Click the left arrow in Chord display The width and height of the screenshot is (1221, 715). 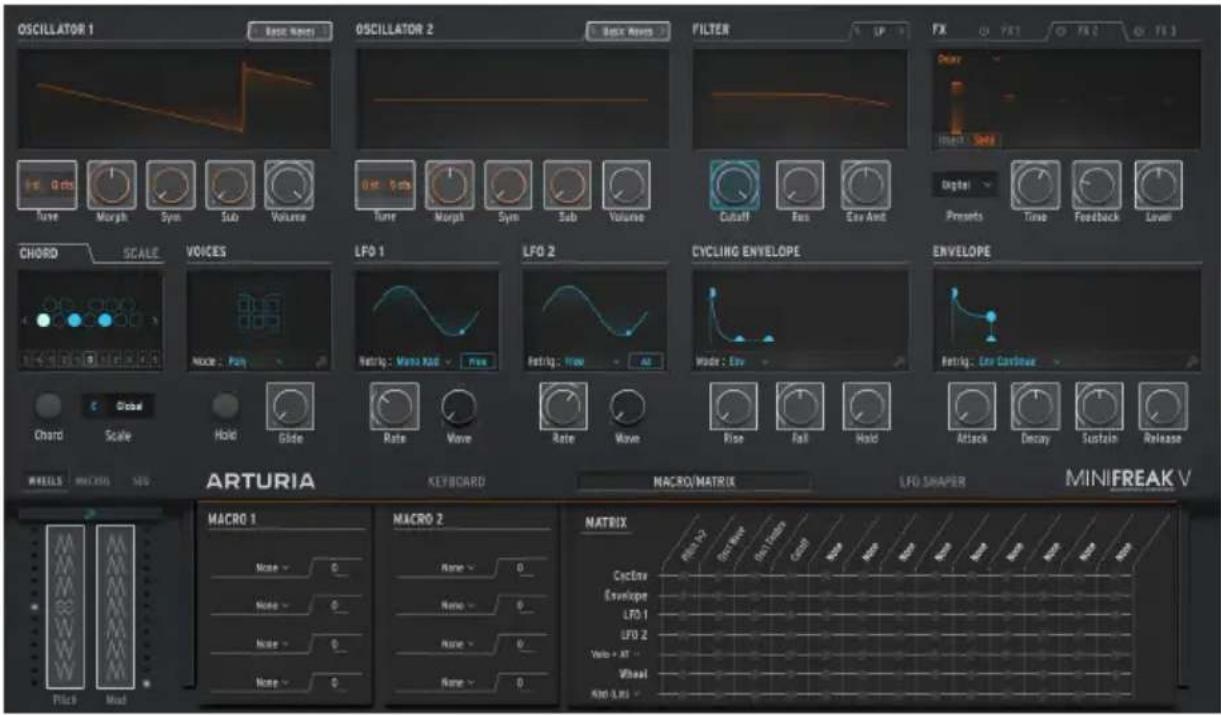point(25,320)
